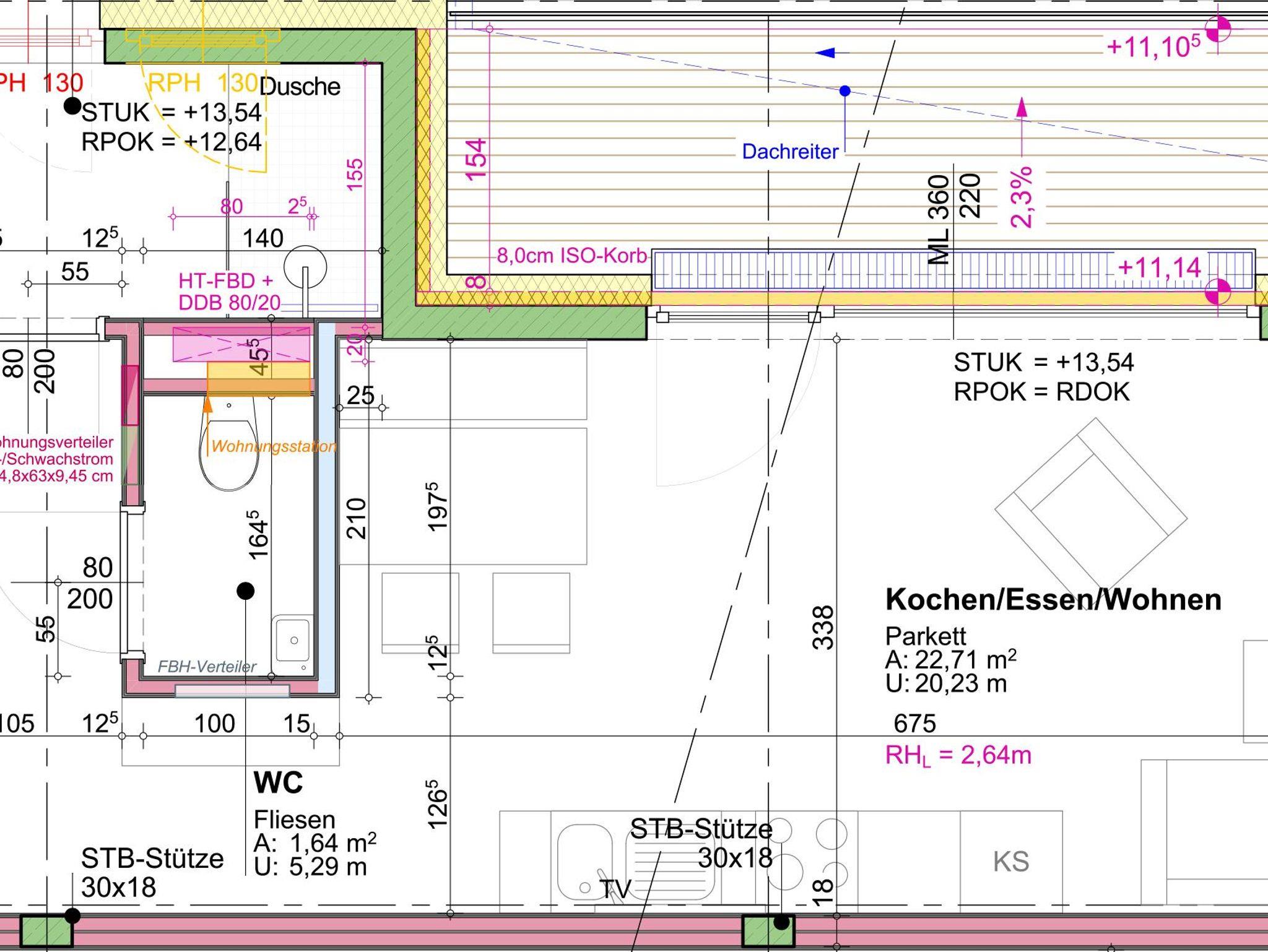Click the blue left-pointing flow arrow
The width and height of the screenshot is (1268, 952).
(827, 53)
